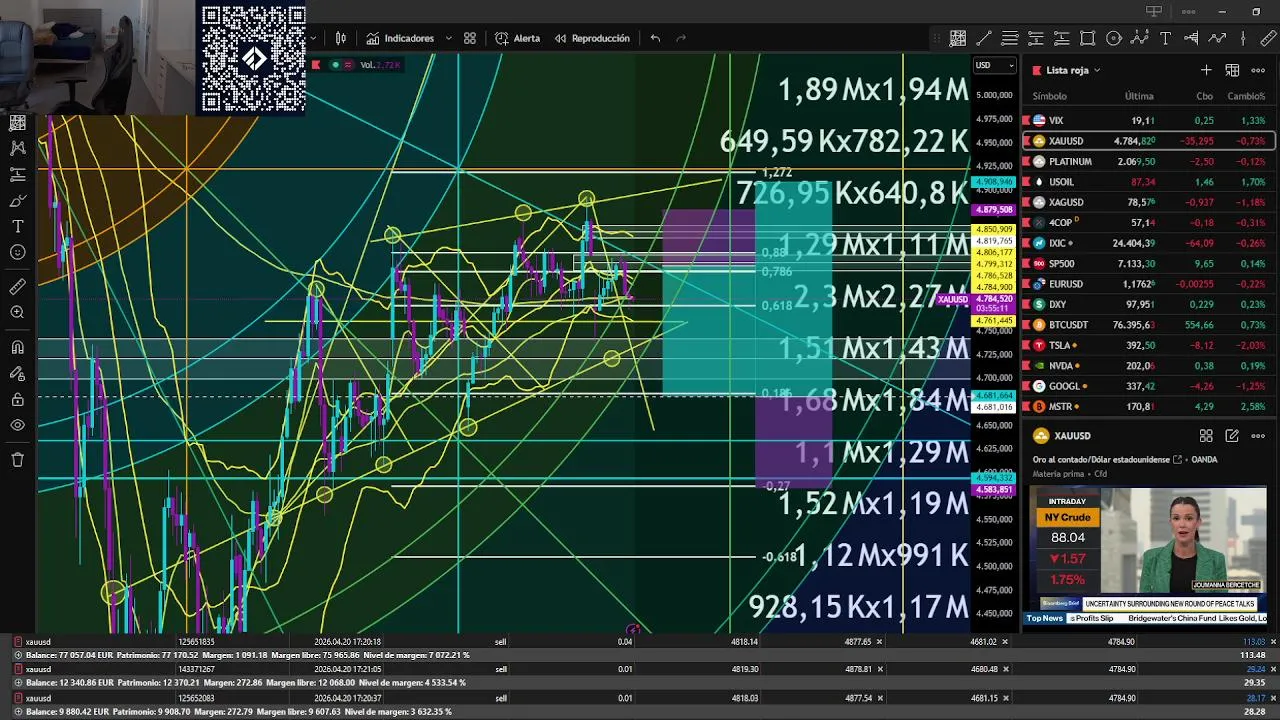The height and width of the screenshot is (720, 1280).
Task: Open grid view in XAUUSD details panel
Action: click(1206, 436)
